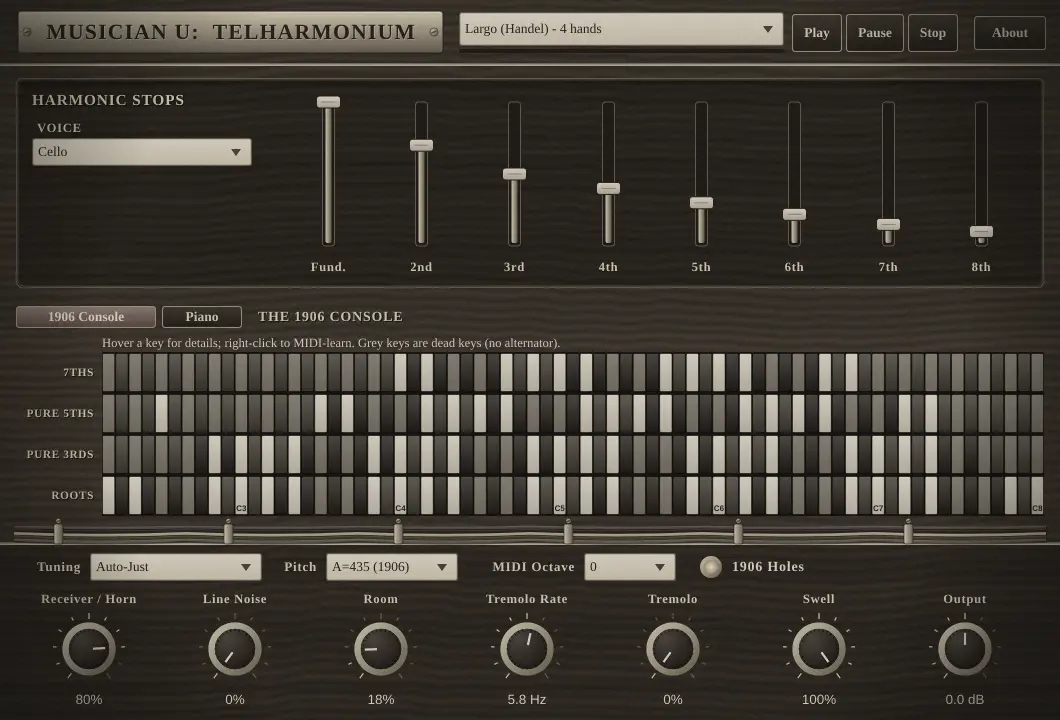The width and height of the screenshot is (1060, 720).
Task: Click the 0.0 dB Output value
Action: (965, 700)
